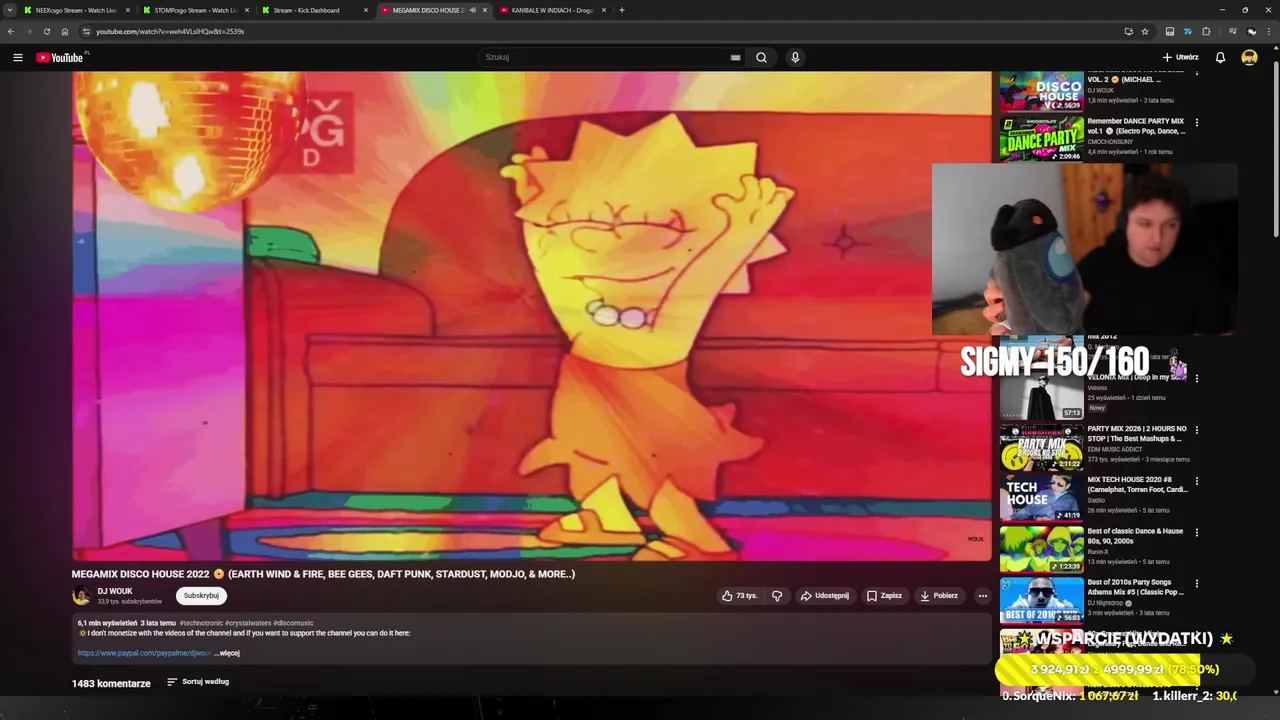The image size is (1280, 720).
Task: Open DJ WOUK channel avatar
Action: point(81,596)
